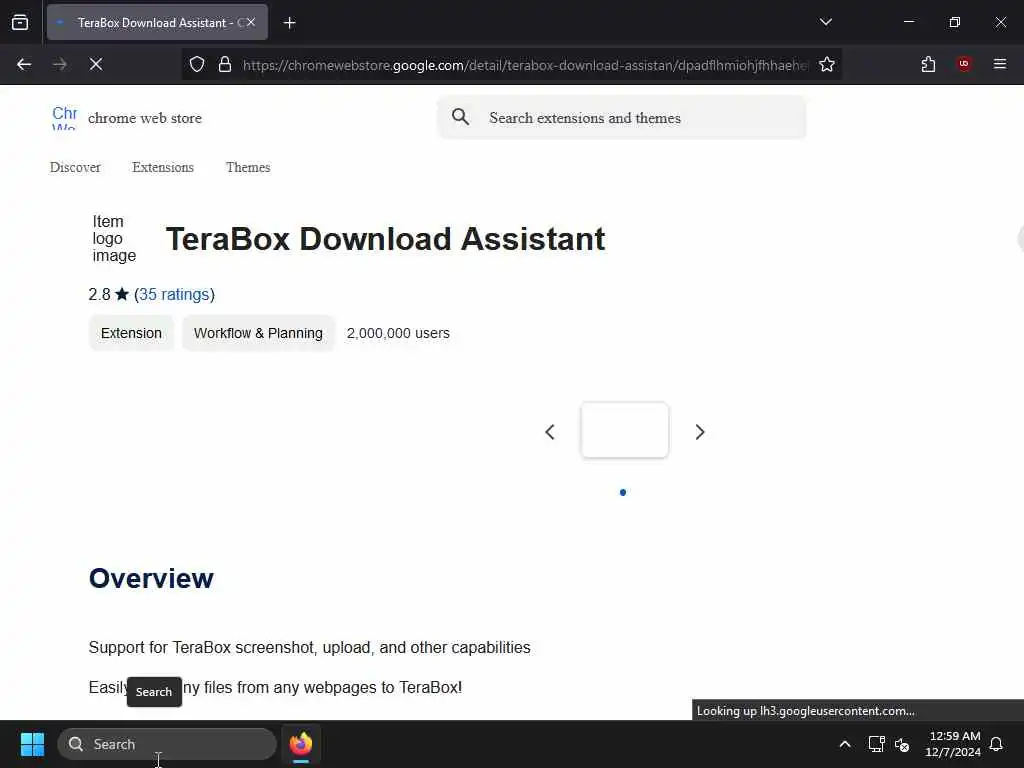Click the 2,000,000 users text

tap(398, 333)
